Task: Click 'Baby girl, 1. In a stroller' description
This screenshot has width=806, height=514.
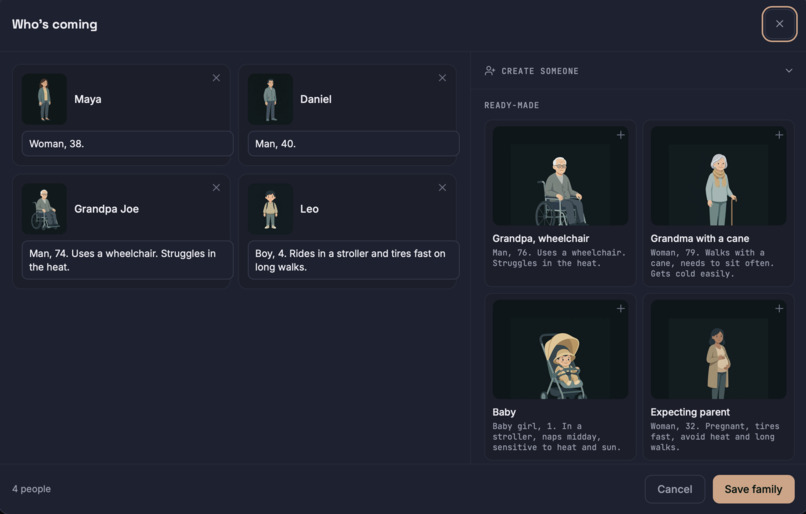Action: coord(557,437)
